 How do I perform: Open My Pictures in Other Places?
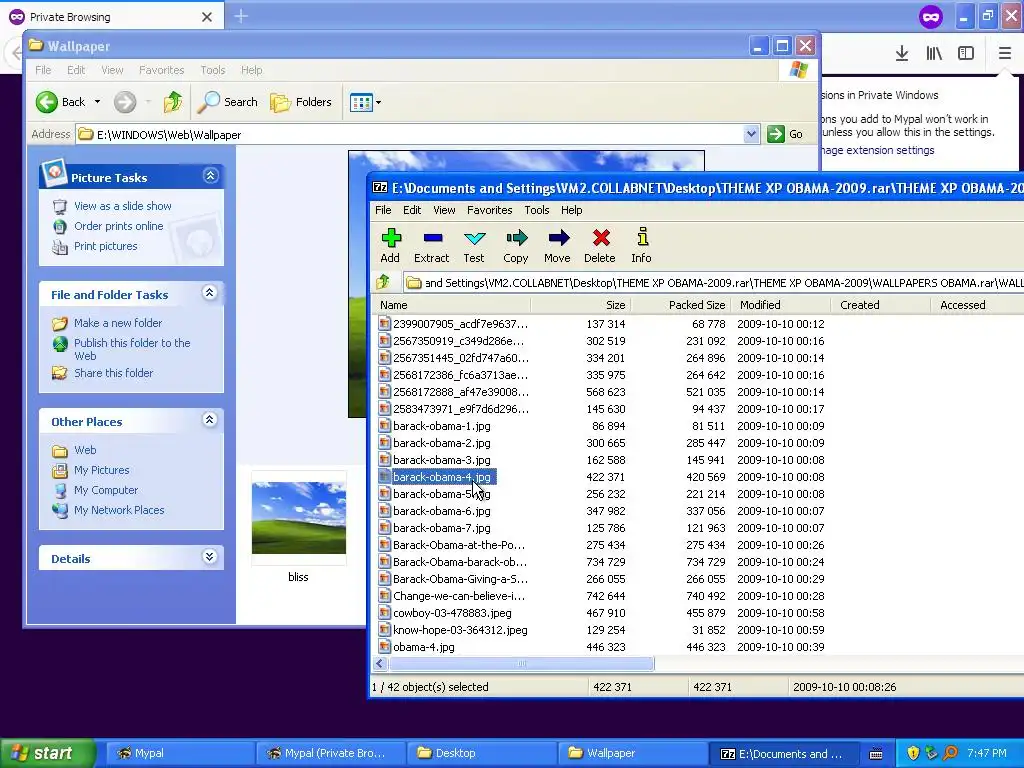pyautogui.click(x=102, y=470)
